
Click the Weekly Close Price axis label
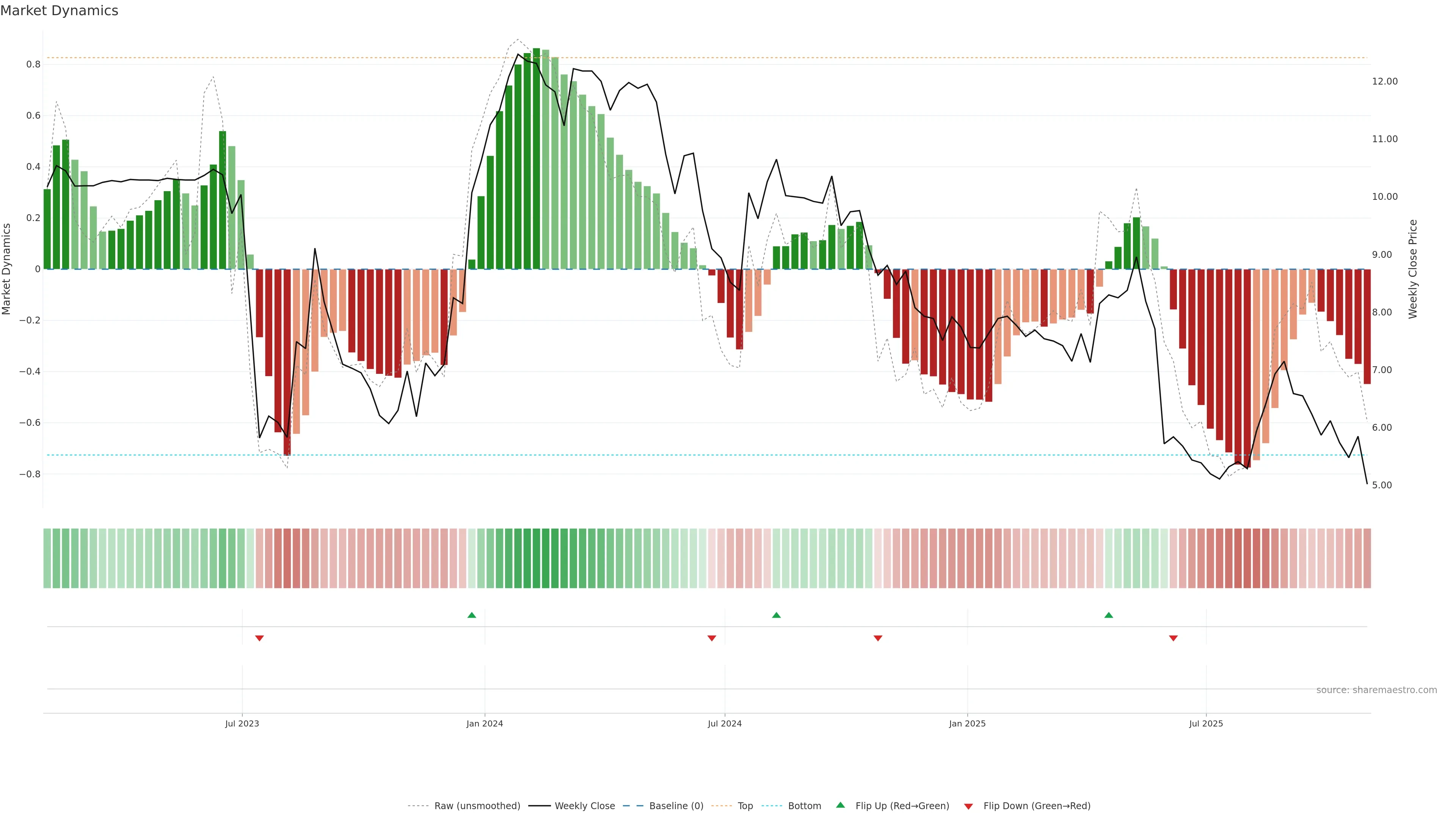click(1412, 269)
